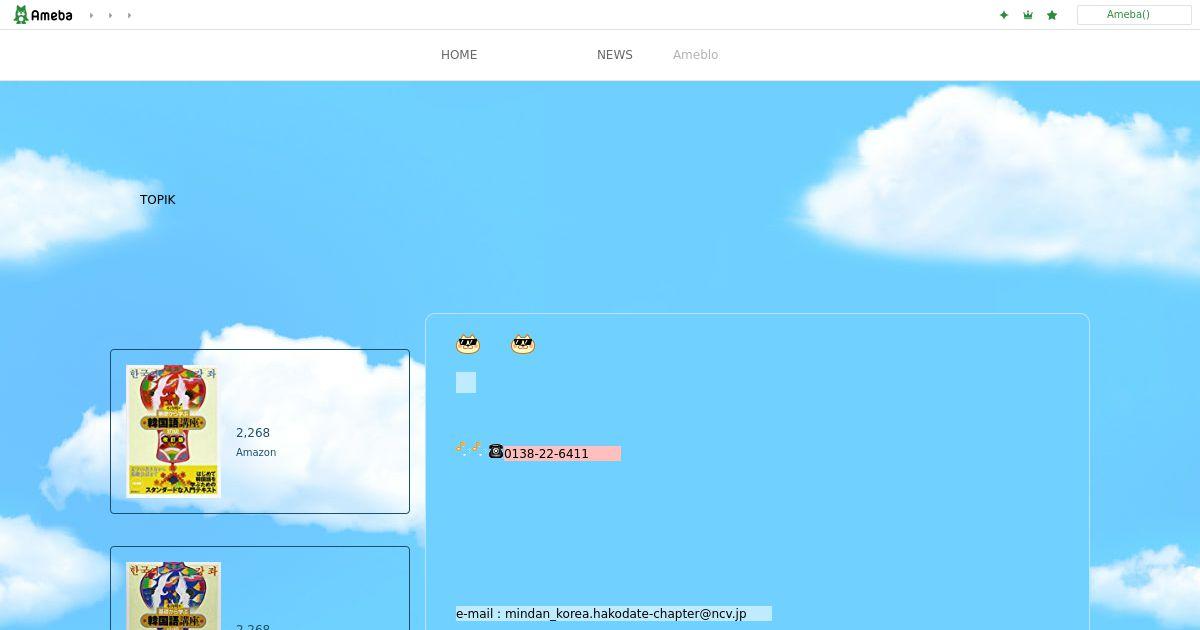Click the small light blue square
The image size is (1200, 630).
click(466, 383)
